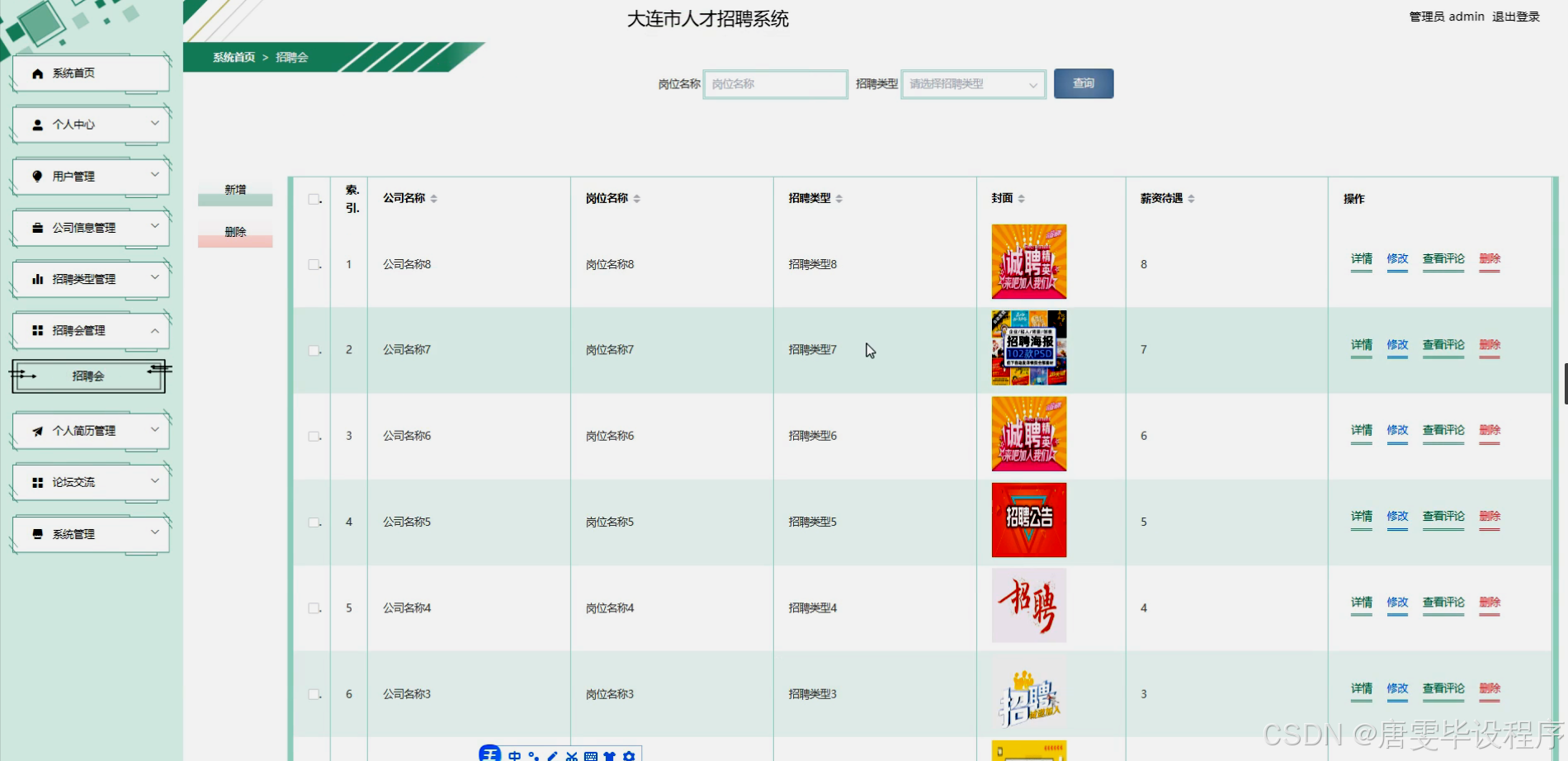Click the grid icon beside 论坛交流

[37, 482]
